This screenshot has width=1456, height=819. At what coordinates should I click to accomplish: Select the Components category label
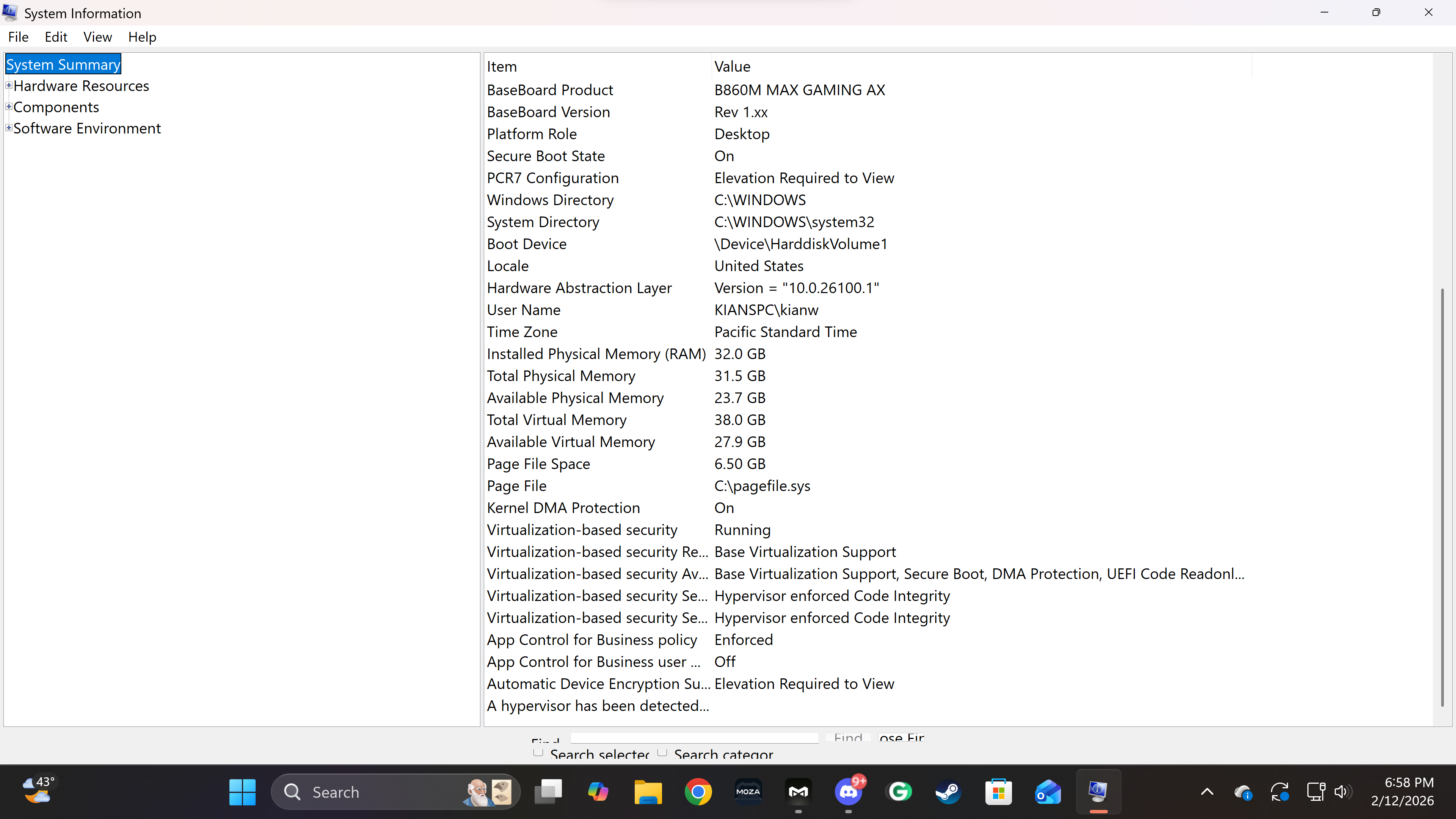56,107
